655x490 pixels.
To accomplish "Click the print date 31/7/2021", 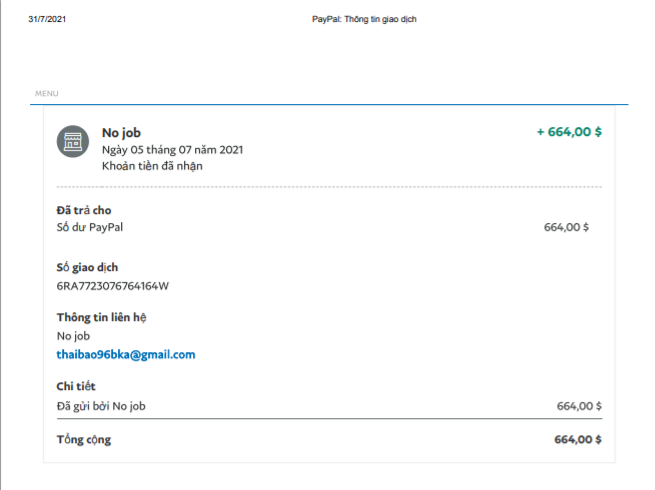I will 47,20.
